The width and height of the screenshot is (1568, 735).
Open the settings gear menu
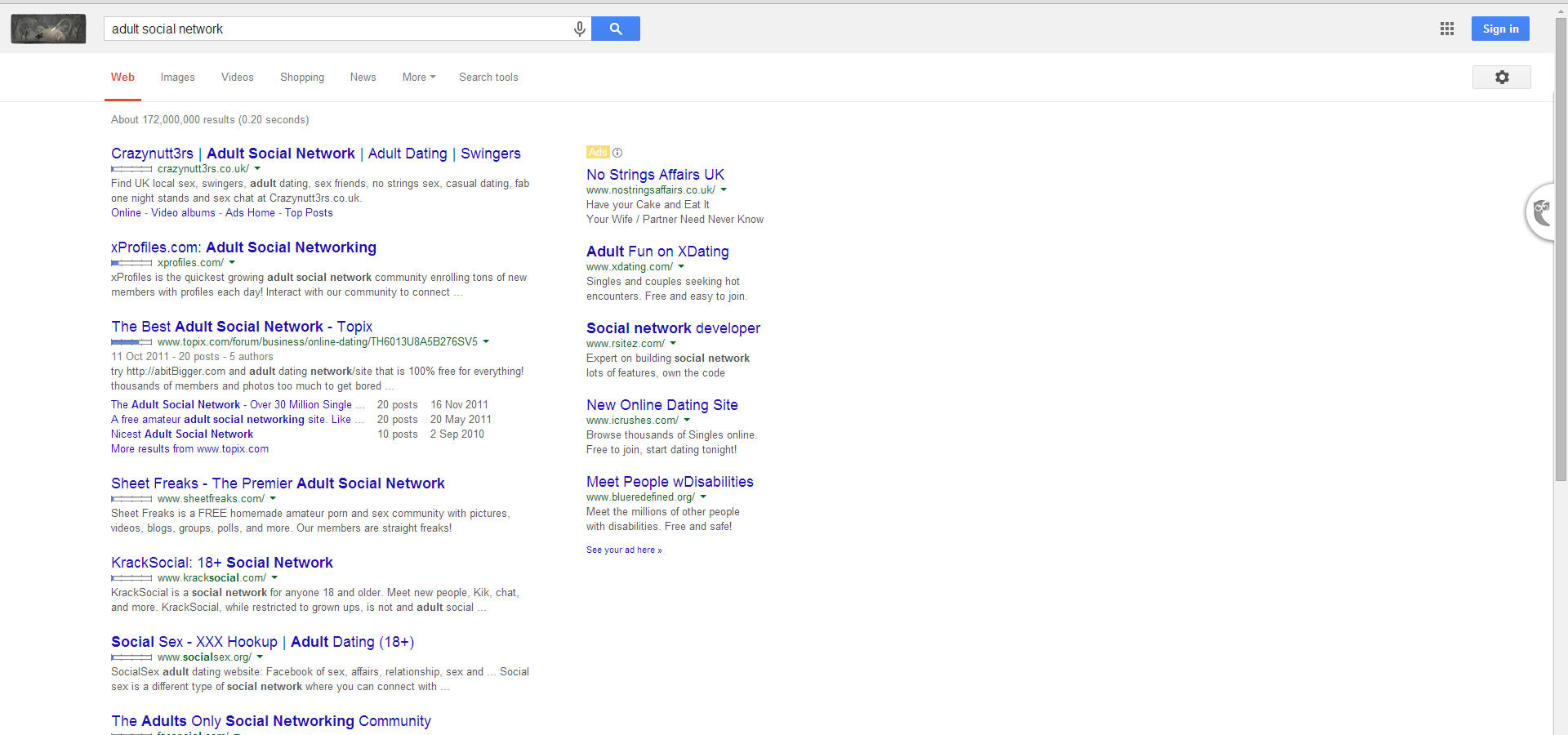[x=1502, y=77]
